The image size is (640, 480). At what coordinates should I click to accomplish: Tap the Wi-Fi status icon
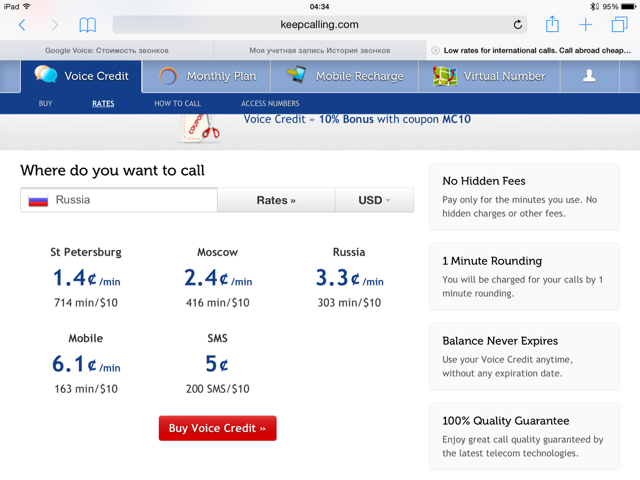tap(27, 7)
